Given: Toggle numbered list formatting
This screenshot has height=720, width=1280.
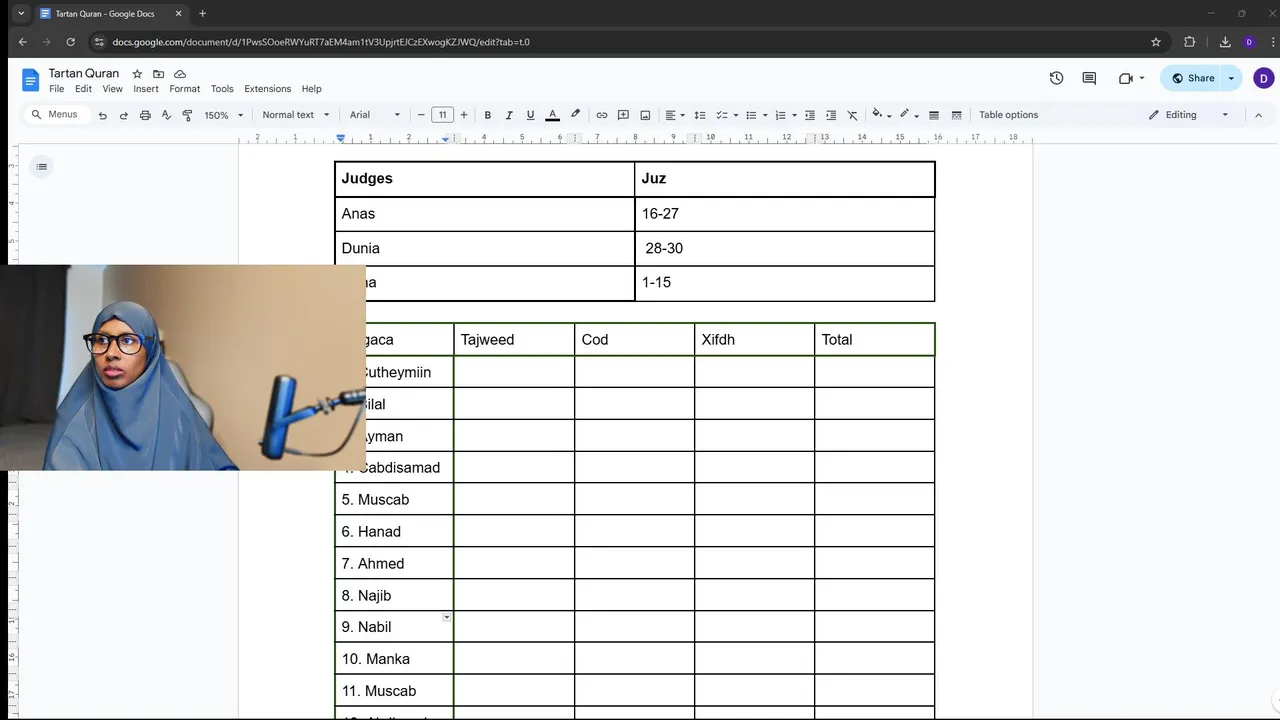Looking at the screenshot, I should click(780, 115).
